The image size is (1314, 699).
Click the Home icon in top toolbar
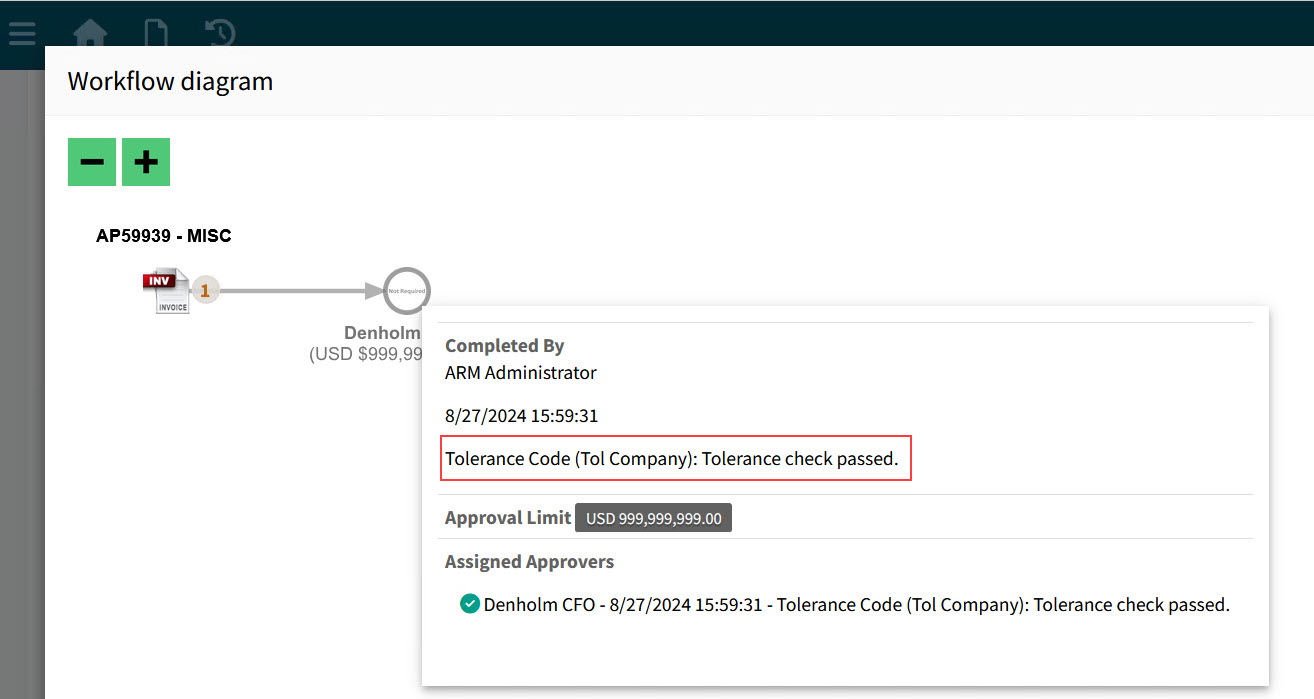tap(89, 31)
